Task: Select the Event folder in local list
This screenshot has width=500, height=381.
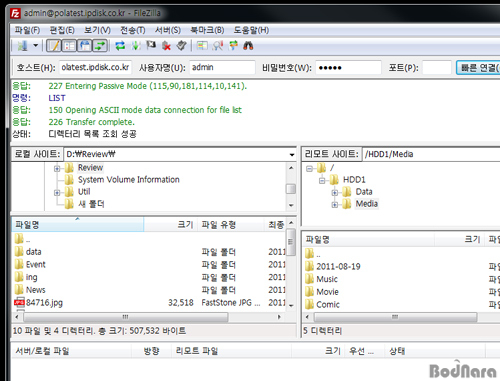Action: (x=36, y=265)
